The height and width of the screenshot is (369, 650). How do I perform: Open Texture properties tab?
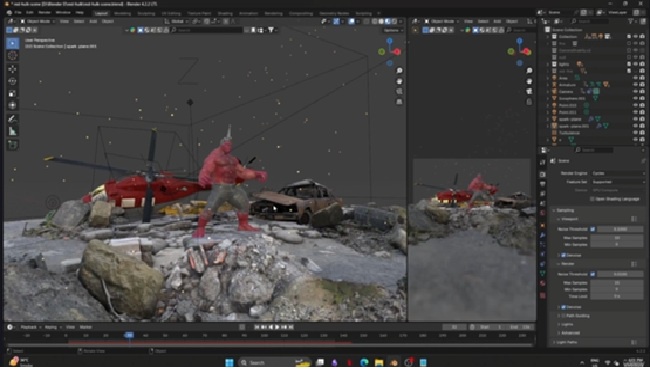pyautogui.click(x=543, y=295)
